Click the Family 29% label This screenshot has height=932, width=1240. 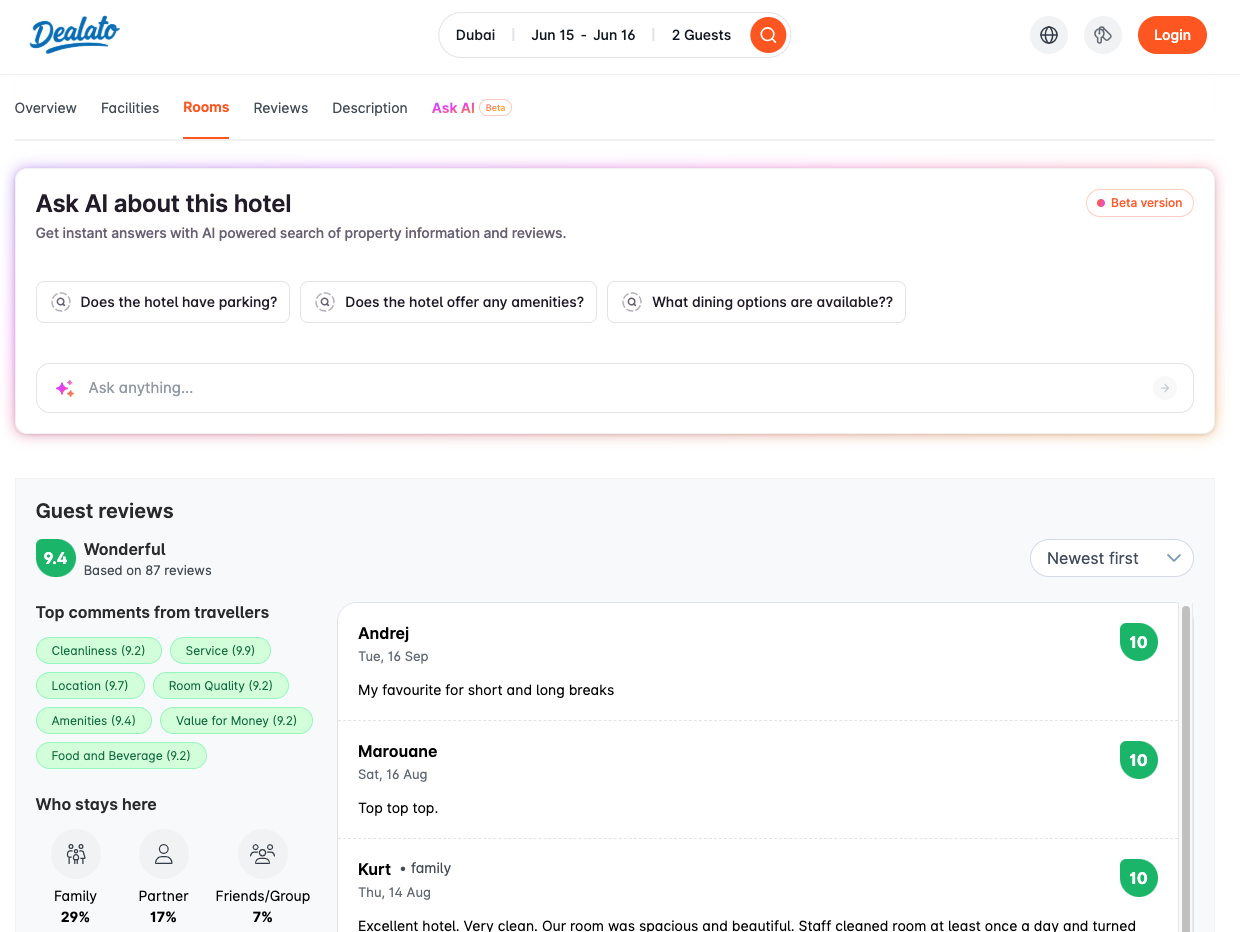click(75, 906)
